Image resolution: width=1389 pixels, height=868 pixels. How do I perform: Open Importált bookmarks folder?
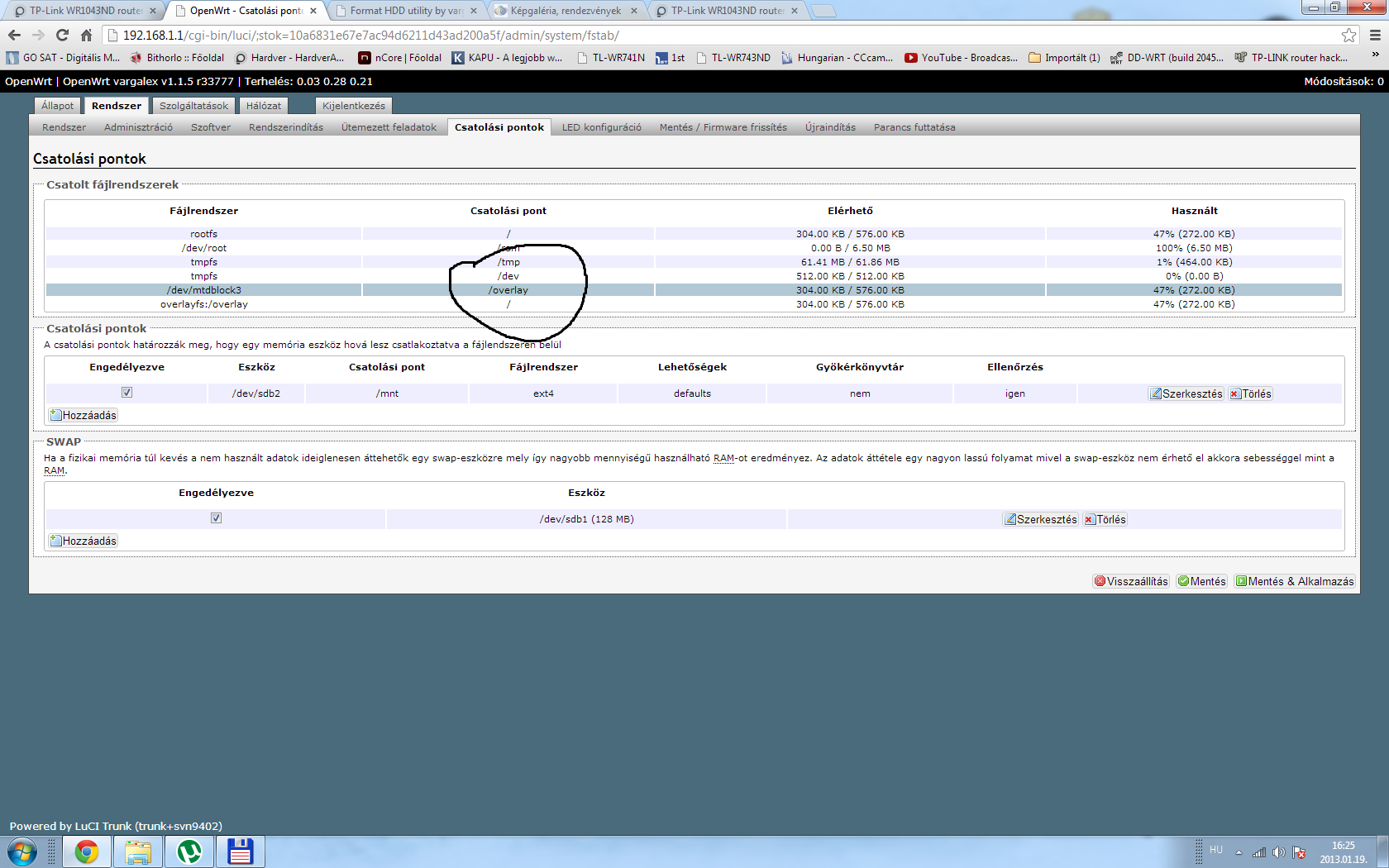coord(1064,58)
